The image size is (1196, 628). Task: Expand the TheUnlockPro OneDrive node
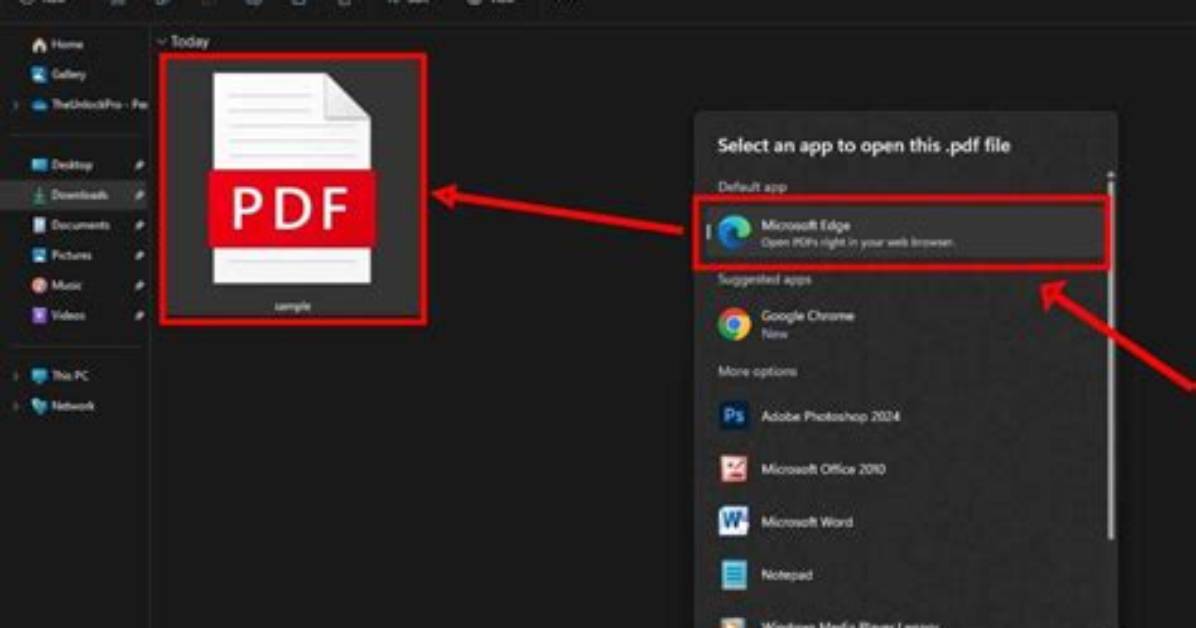pyautogui.click(x=16, y=105)
